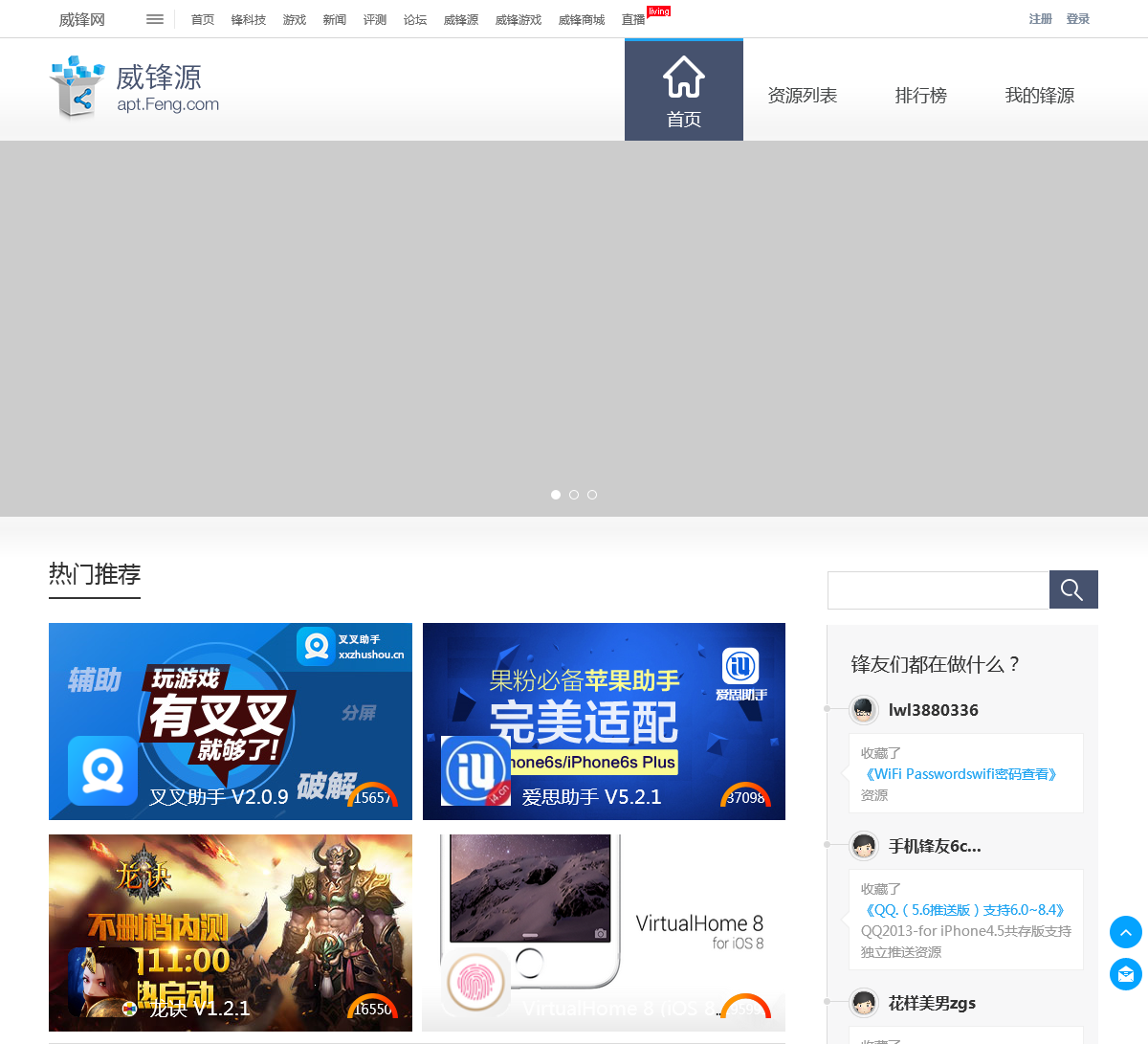Click the 威锋网 site name

82,19
